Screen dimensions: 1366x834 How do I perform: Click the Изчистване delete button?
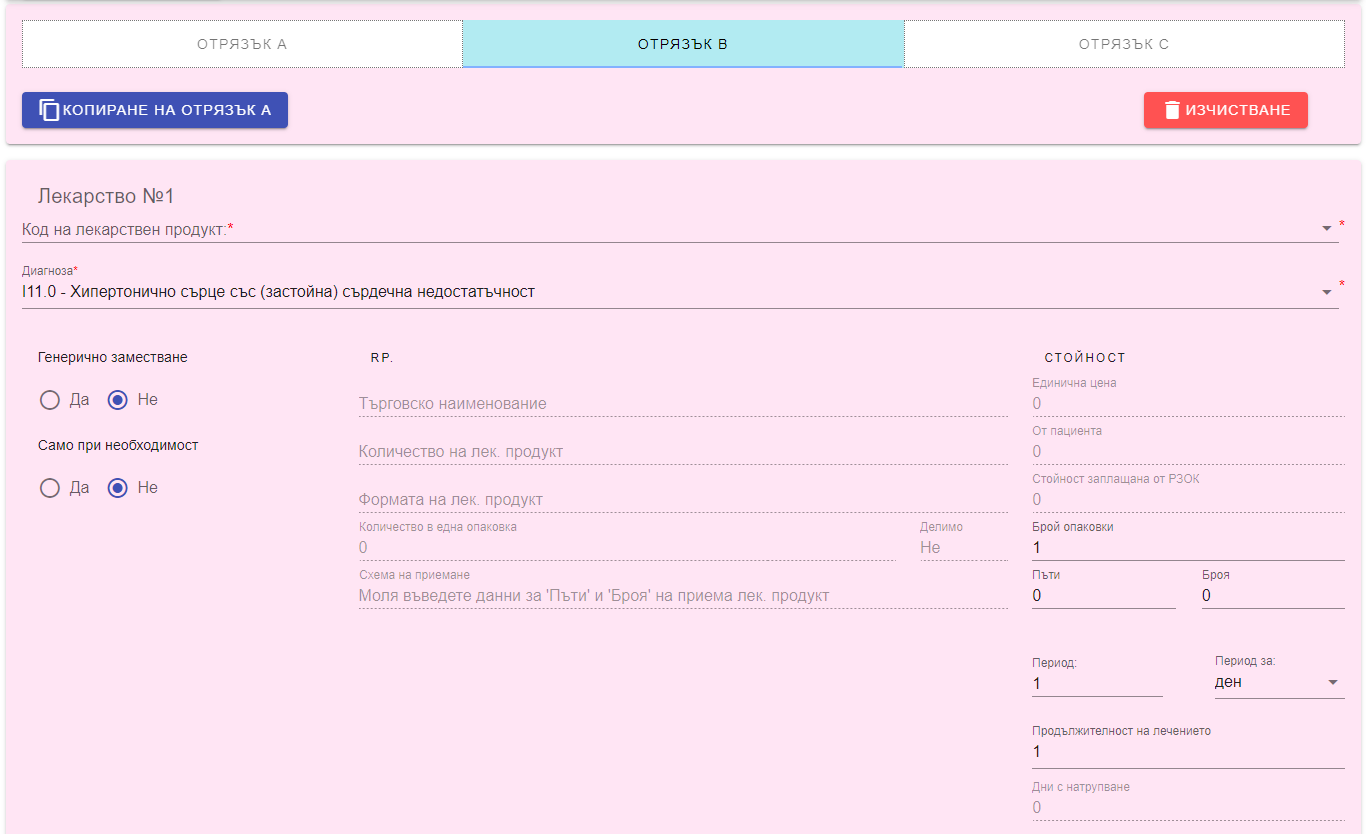(1226, 110)
